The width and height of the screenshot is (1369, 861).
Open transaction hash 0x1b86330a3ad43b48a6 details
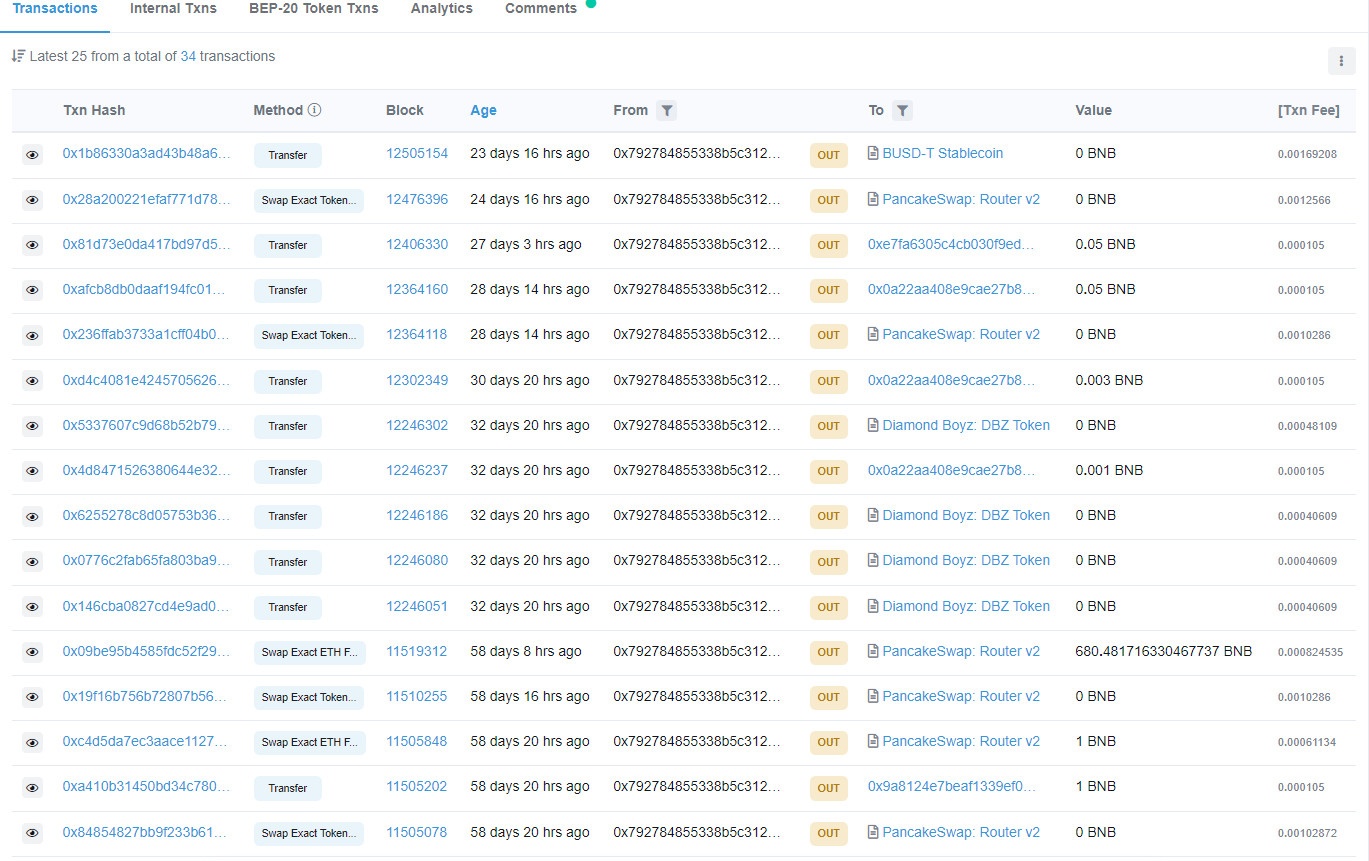(145, 154)
